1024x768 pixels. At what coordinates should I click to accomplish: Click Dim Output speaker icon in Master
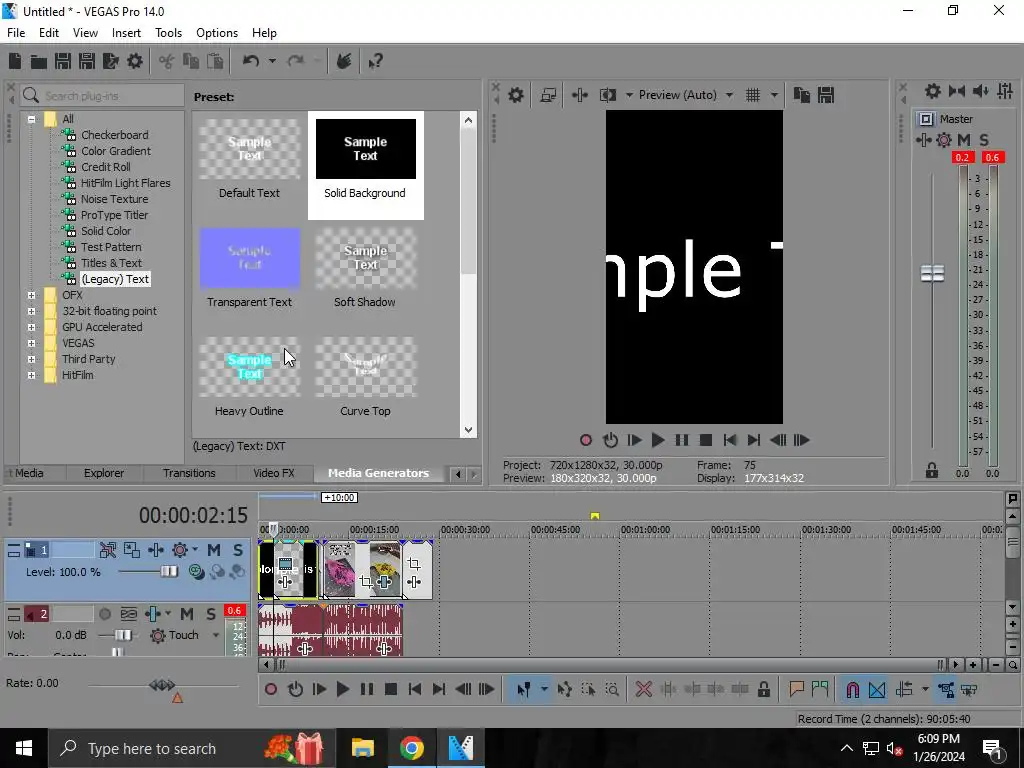pos(980,91)
